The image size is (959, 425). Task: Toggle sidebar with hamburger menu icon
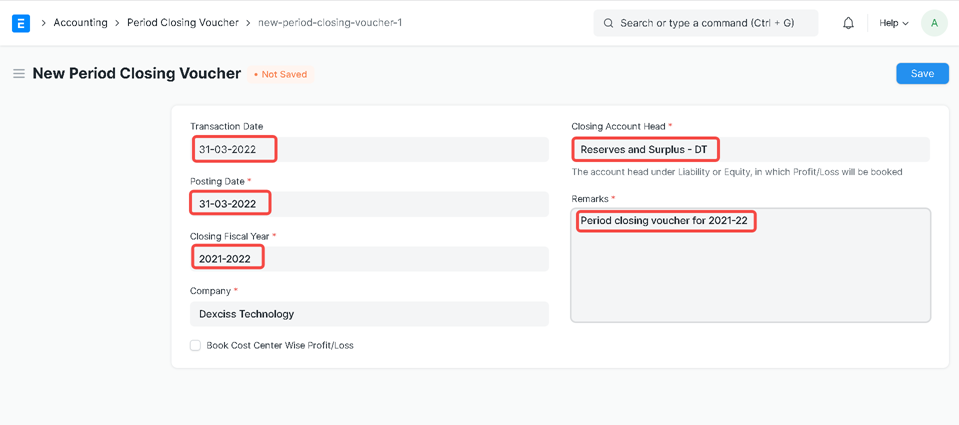point(18,74)
